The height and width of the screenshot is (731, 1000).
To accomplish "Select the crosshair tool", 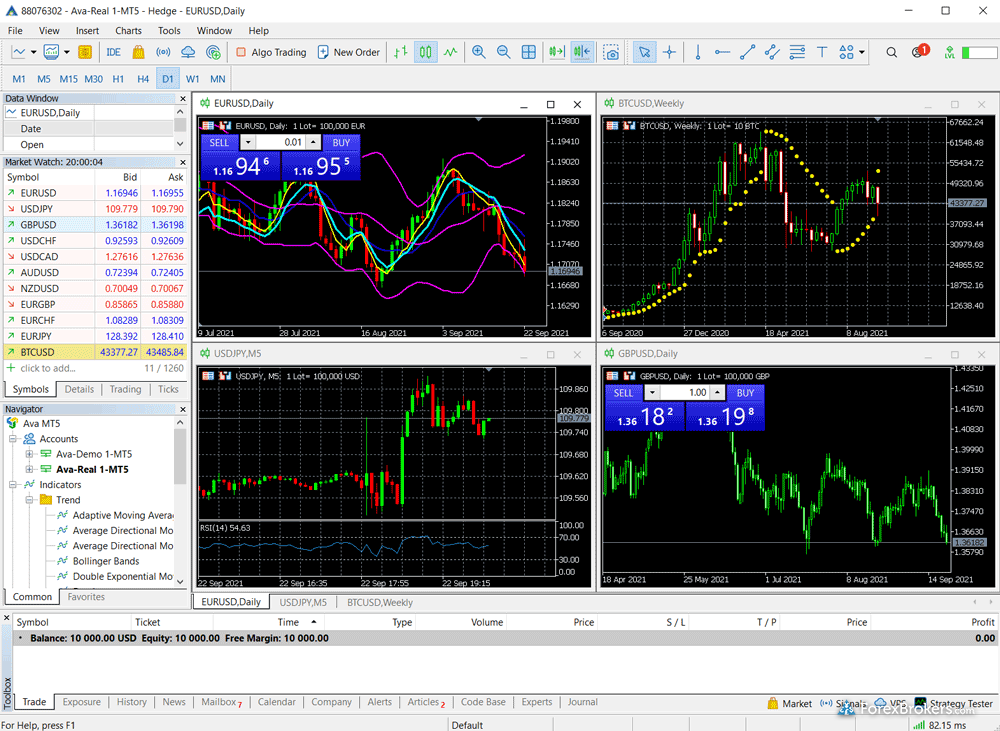I will click(x=670, y=52).
